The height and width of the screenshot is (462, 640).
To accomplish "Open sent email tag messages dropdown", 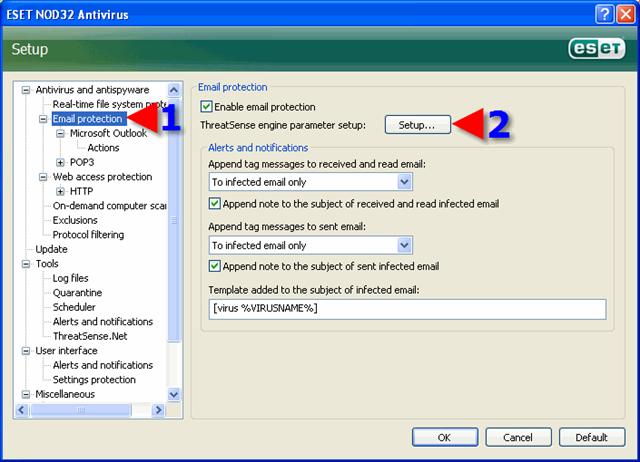I will [404, 245].
